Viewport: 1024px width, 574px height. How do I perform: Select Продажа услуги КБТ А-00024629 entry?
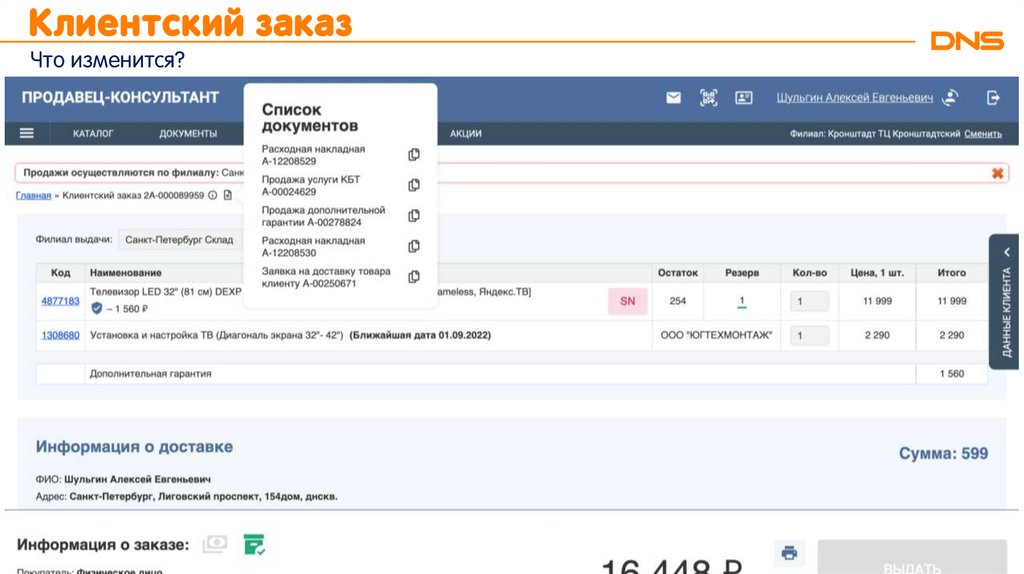click(311, 185)
